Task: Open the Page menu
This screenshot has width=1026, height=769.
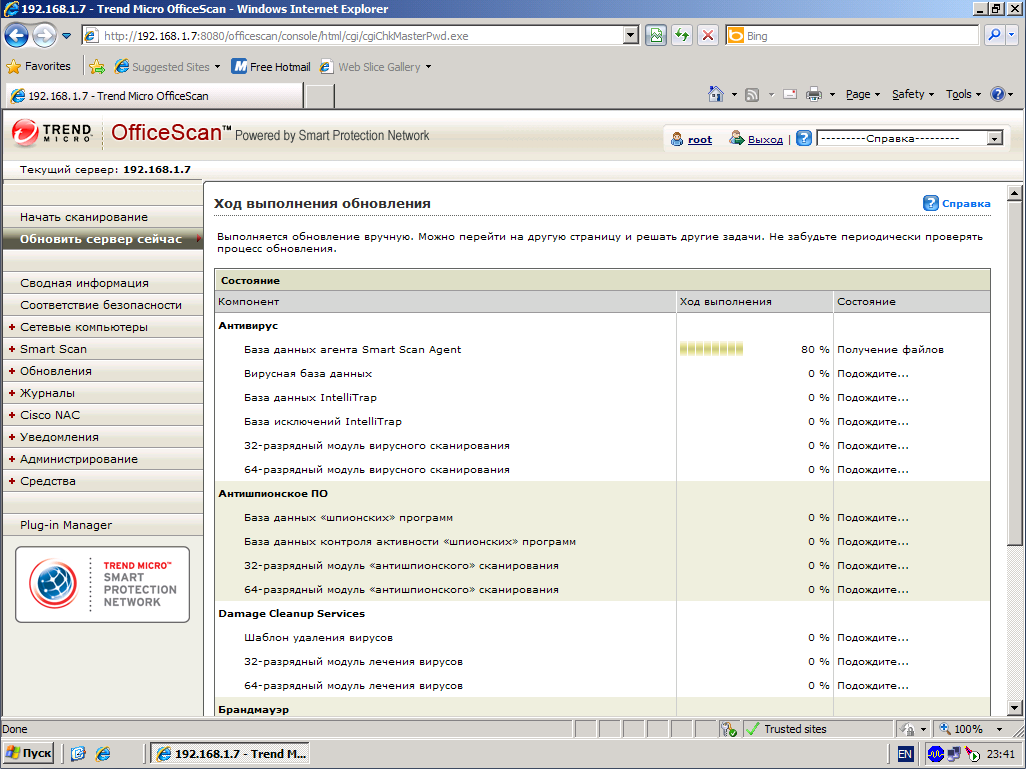Action: click(862, 94)
